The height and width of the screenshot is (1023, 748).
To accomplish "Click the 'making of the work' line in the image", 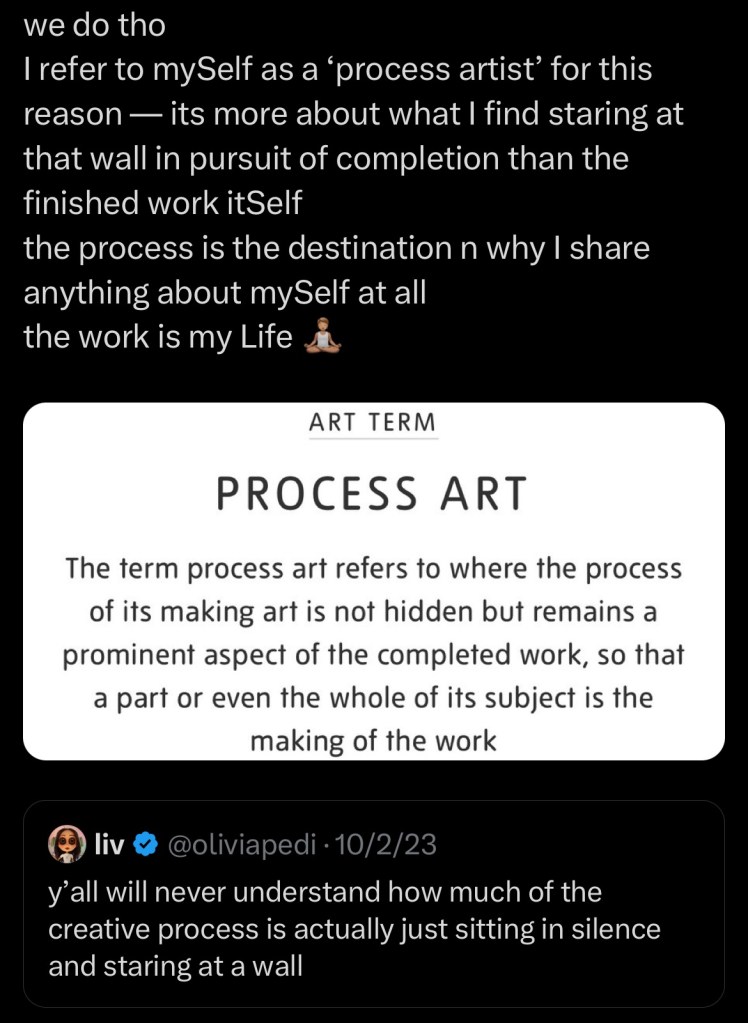I will pos(373,741).
